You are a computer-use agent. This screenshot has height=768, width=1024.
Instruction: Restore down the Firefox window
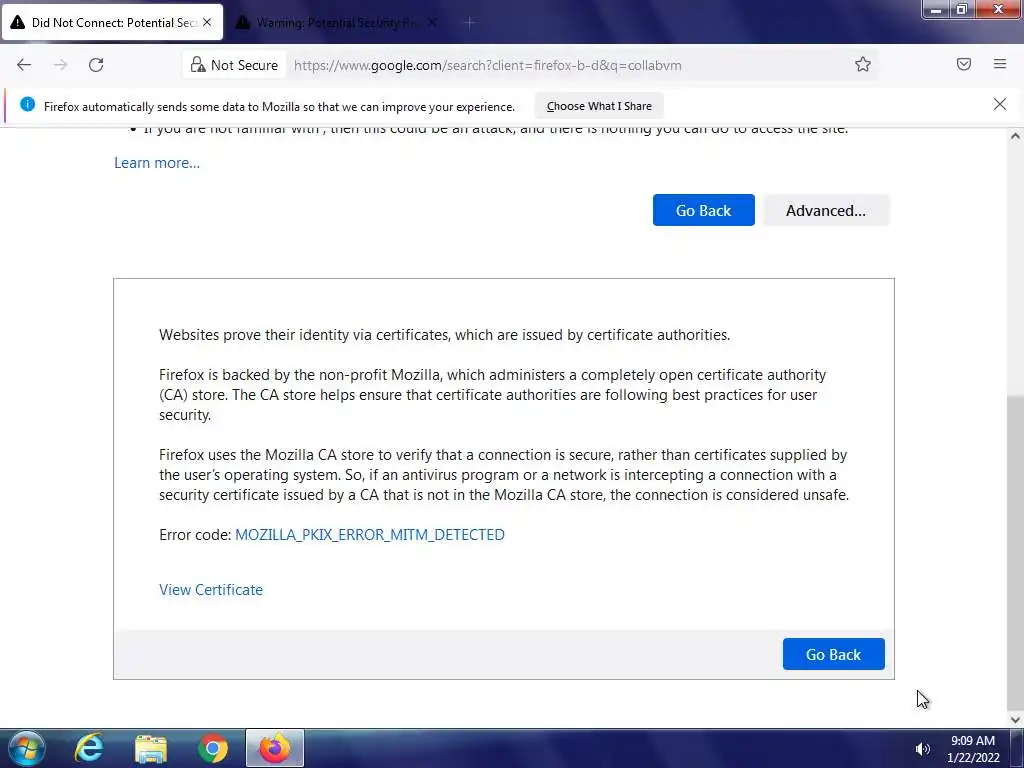click(x=962, y=9)
